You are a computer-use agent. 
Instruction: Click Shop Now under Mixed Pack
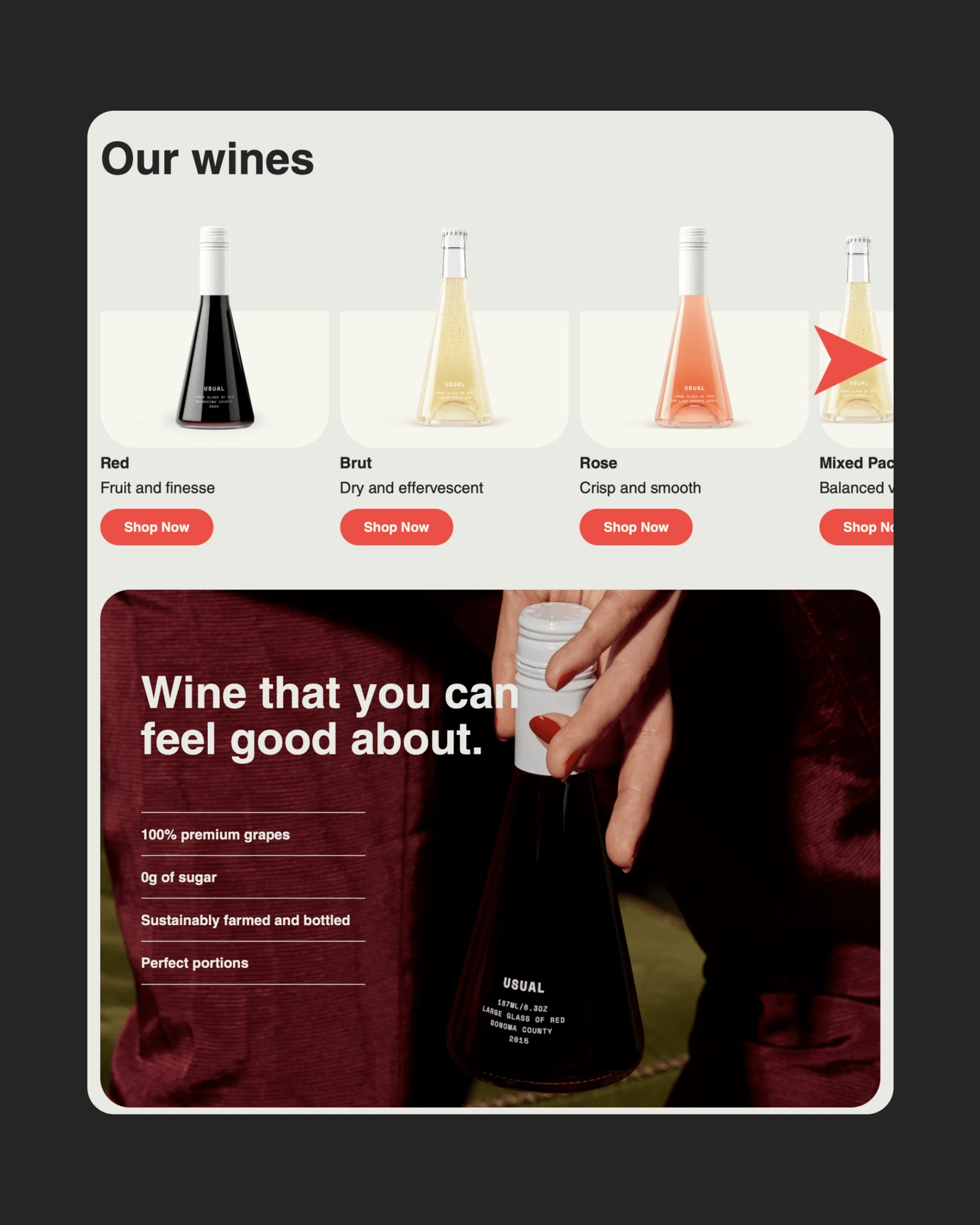click(857, 527)
